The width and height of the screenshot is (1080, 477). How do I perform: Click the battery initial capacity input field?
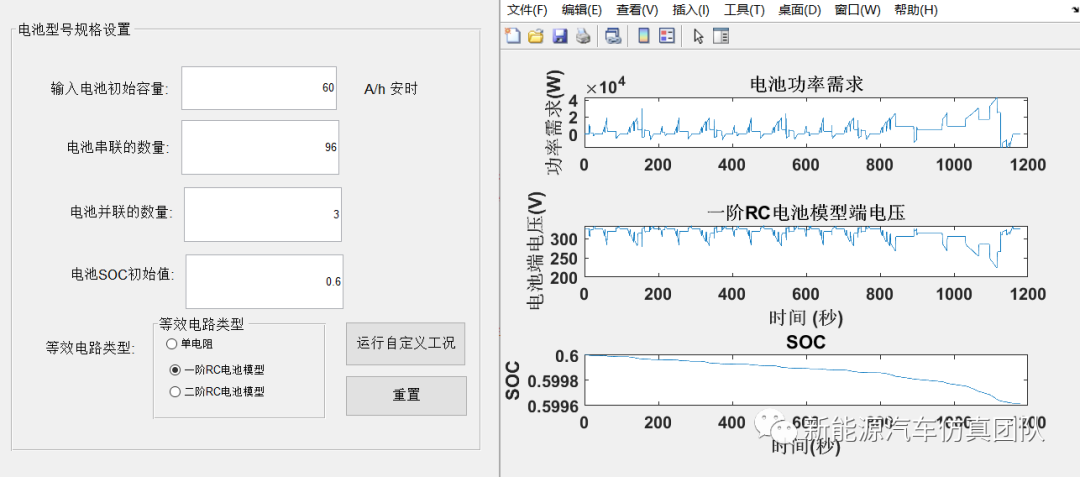tap(259, 88)
